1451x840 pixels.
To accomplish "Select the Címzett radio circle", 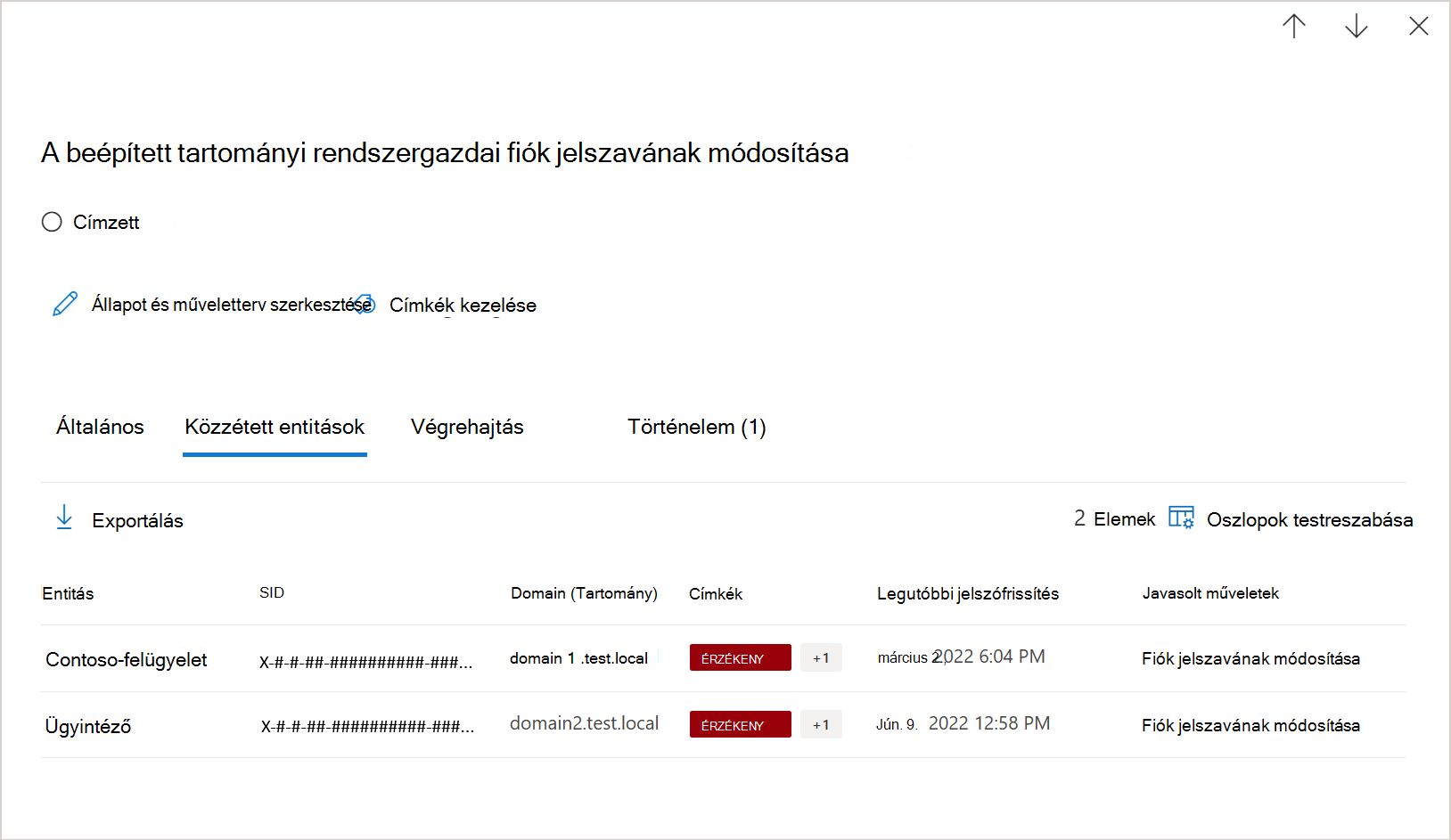I will point(52,222).
